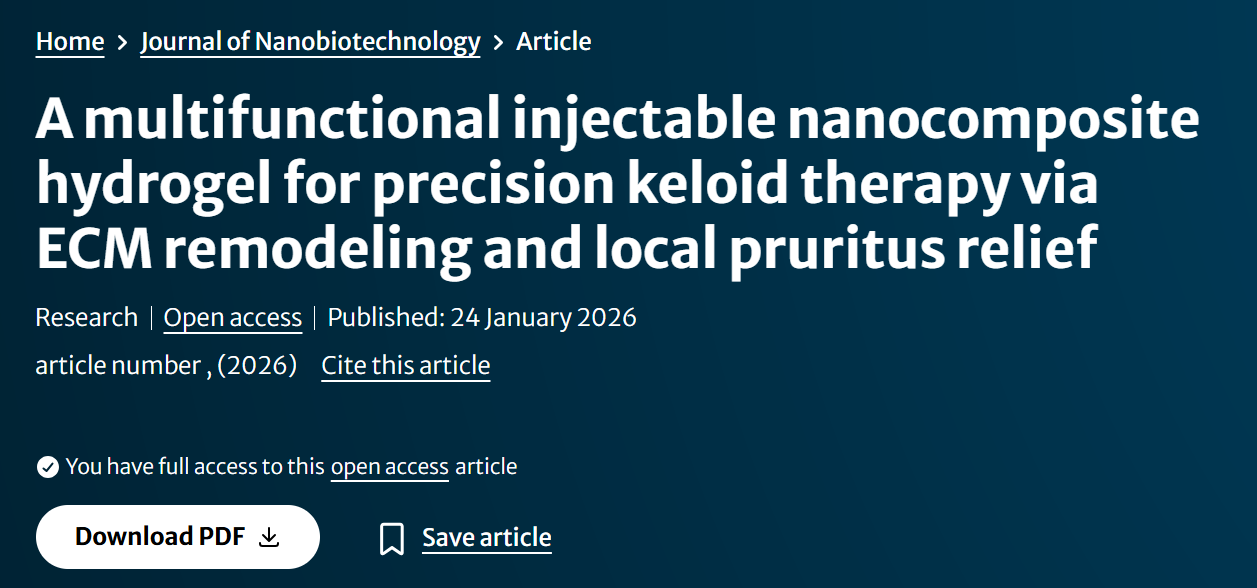The height and width of the screenshot is (588, 1257).
Task: Click the chevron right before Article
Action: coord(498,42)
